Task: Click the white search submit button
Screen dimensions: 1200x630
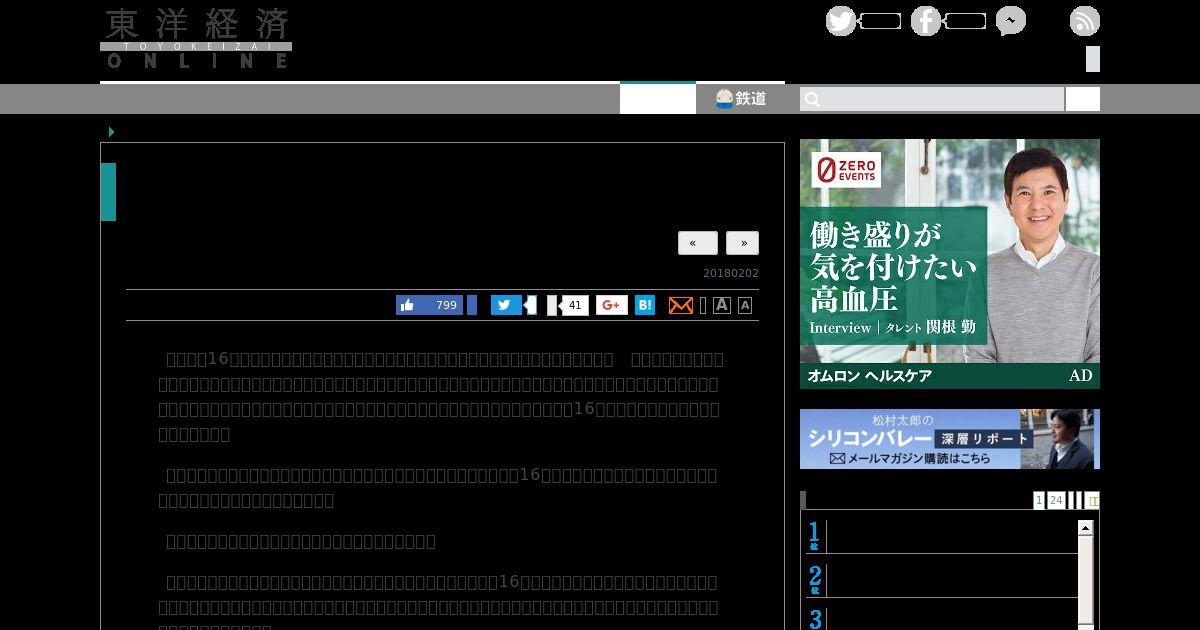Action: [x=1083, y=99]
